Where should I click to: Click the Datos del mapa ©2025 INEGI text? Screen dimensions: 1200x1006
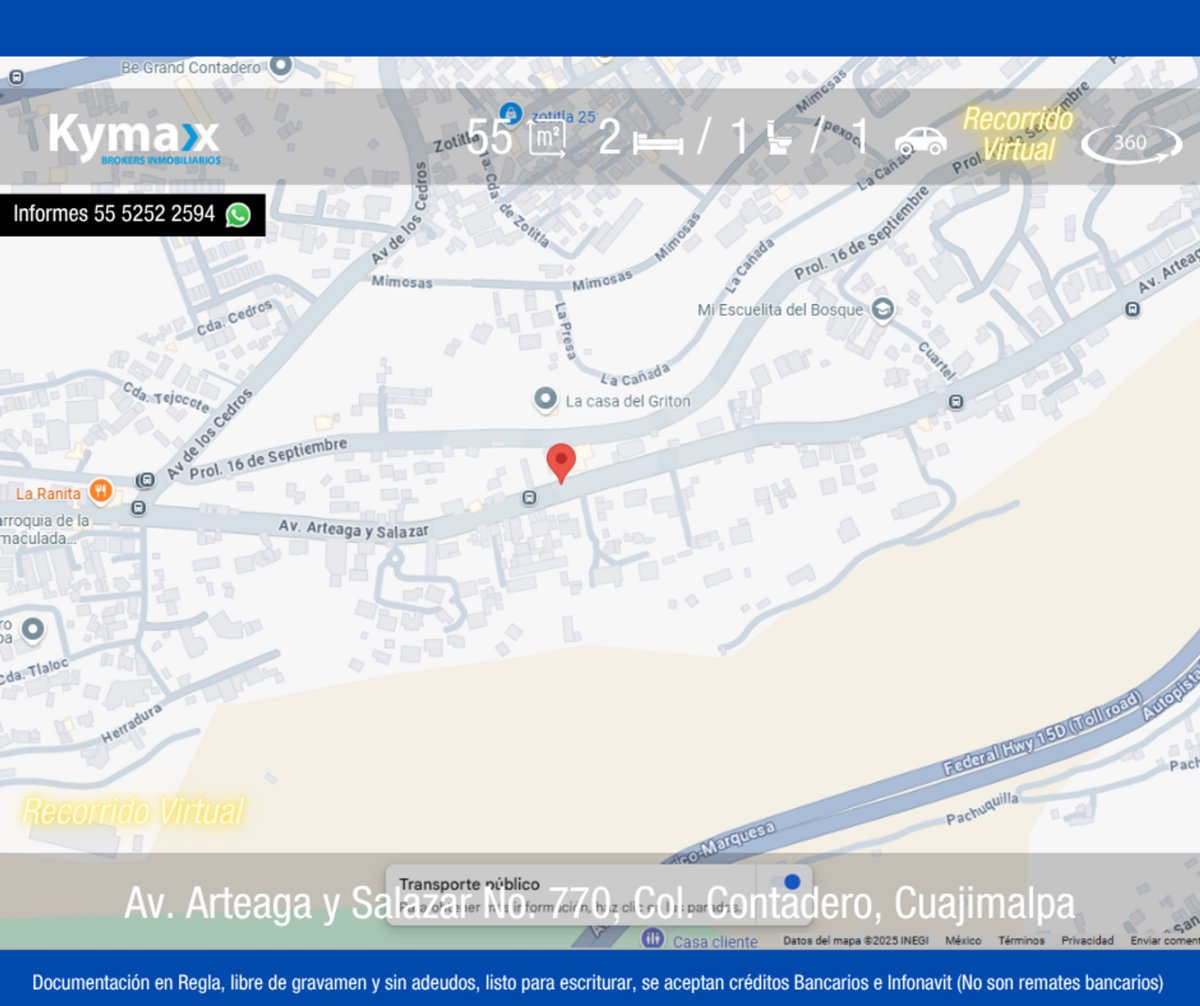click(858, 941)
